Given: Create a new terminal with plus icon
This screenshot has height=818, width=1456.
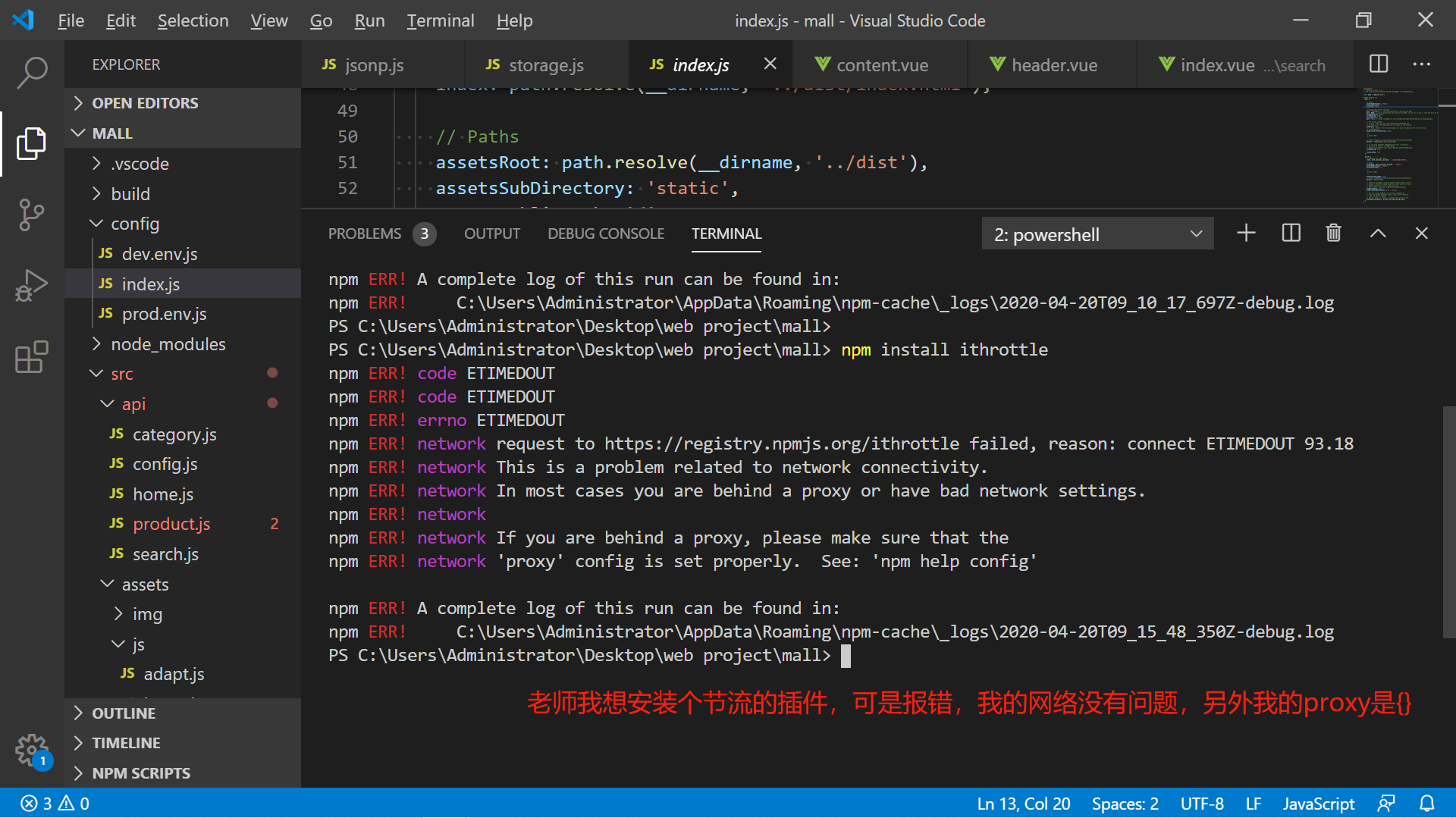Looking at the screenshot, I should pos(1246,233).
